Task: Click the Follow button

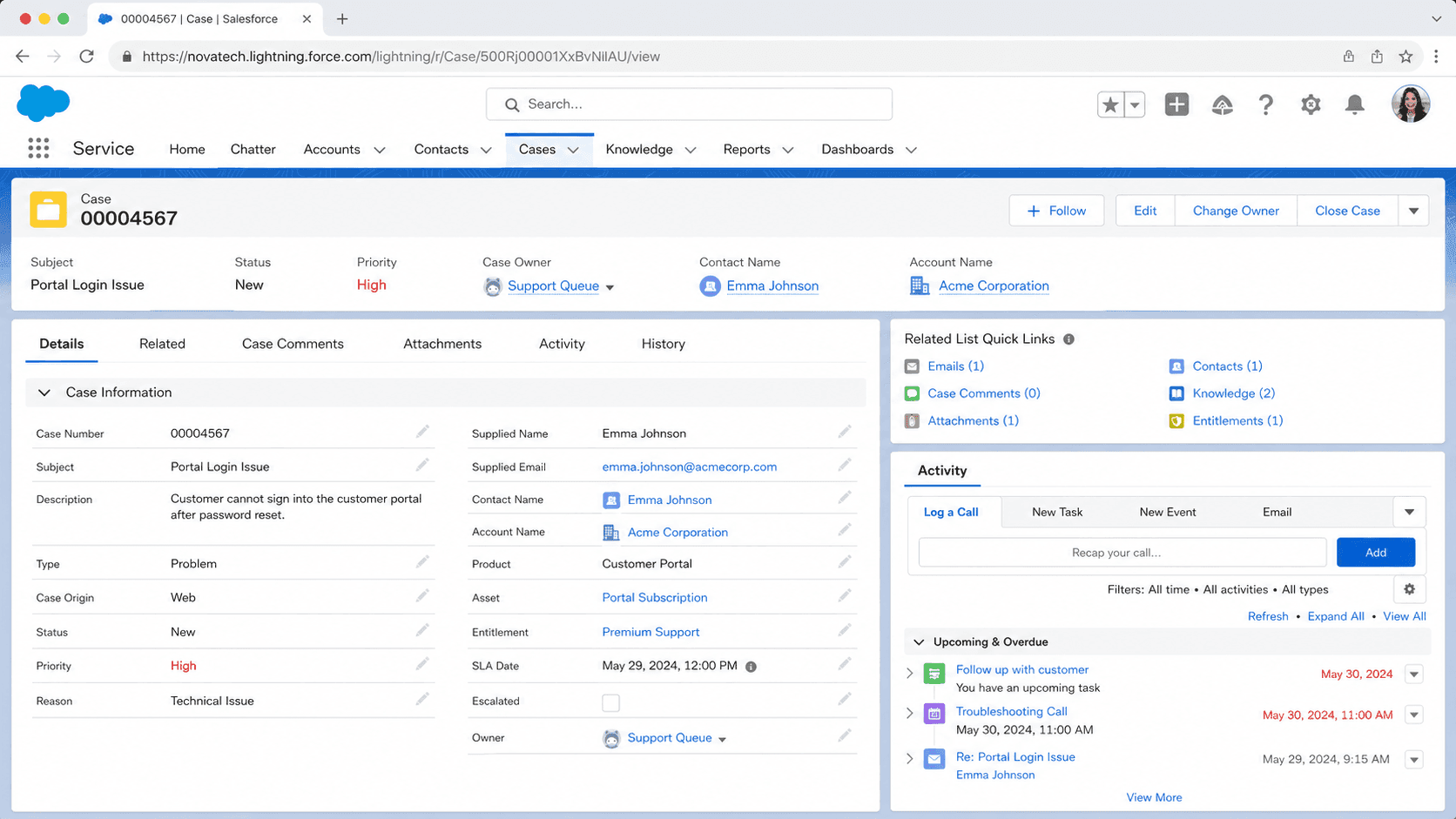Action: [x=1056, y=211]
